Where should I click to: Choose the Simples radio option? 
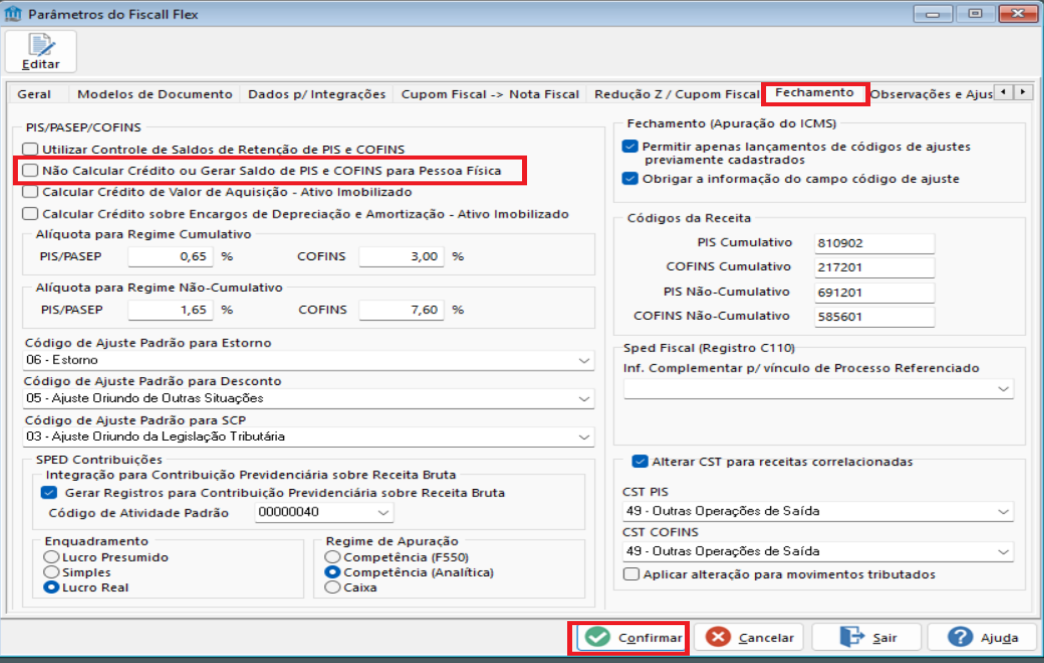tap(51, 572)
